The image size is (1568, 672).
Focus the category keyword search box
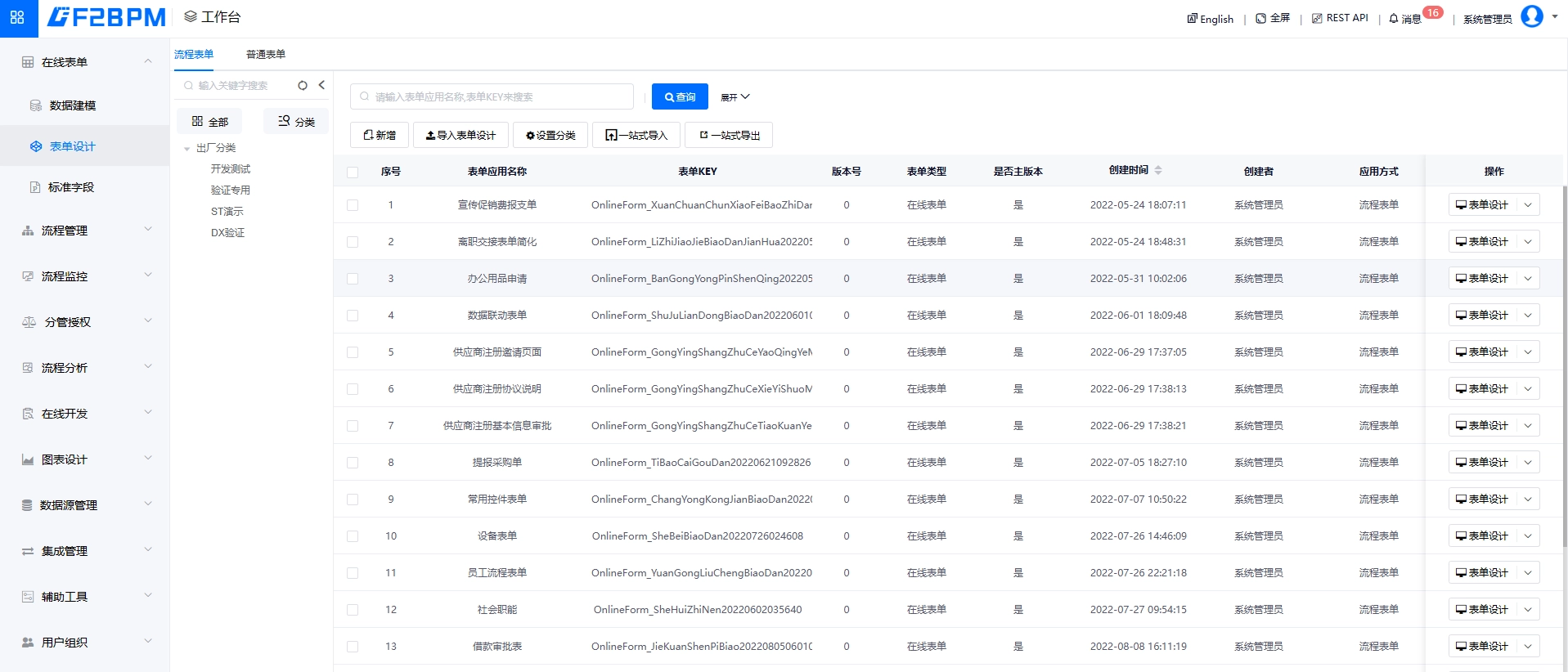pos(236,85)
